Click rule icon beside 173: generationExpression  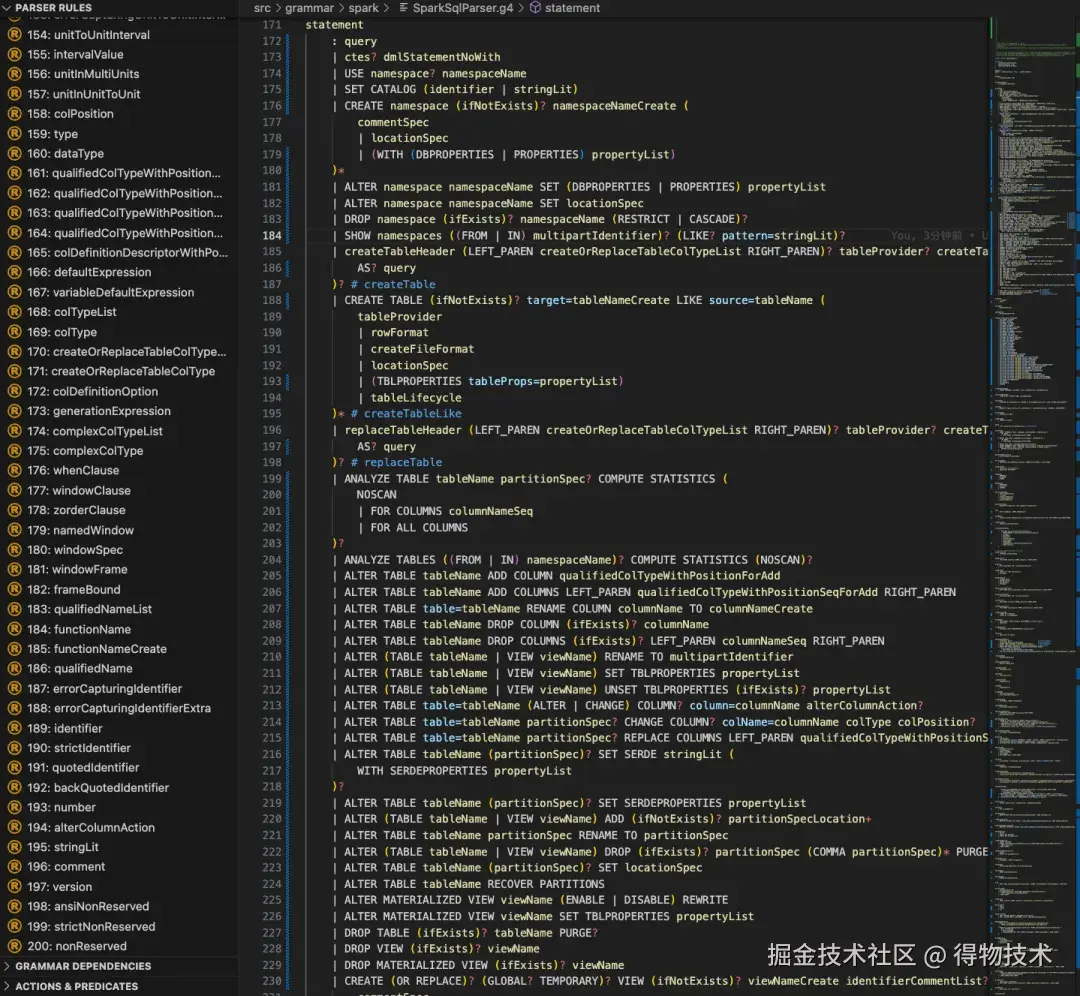tap(14, 411)
